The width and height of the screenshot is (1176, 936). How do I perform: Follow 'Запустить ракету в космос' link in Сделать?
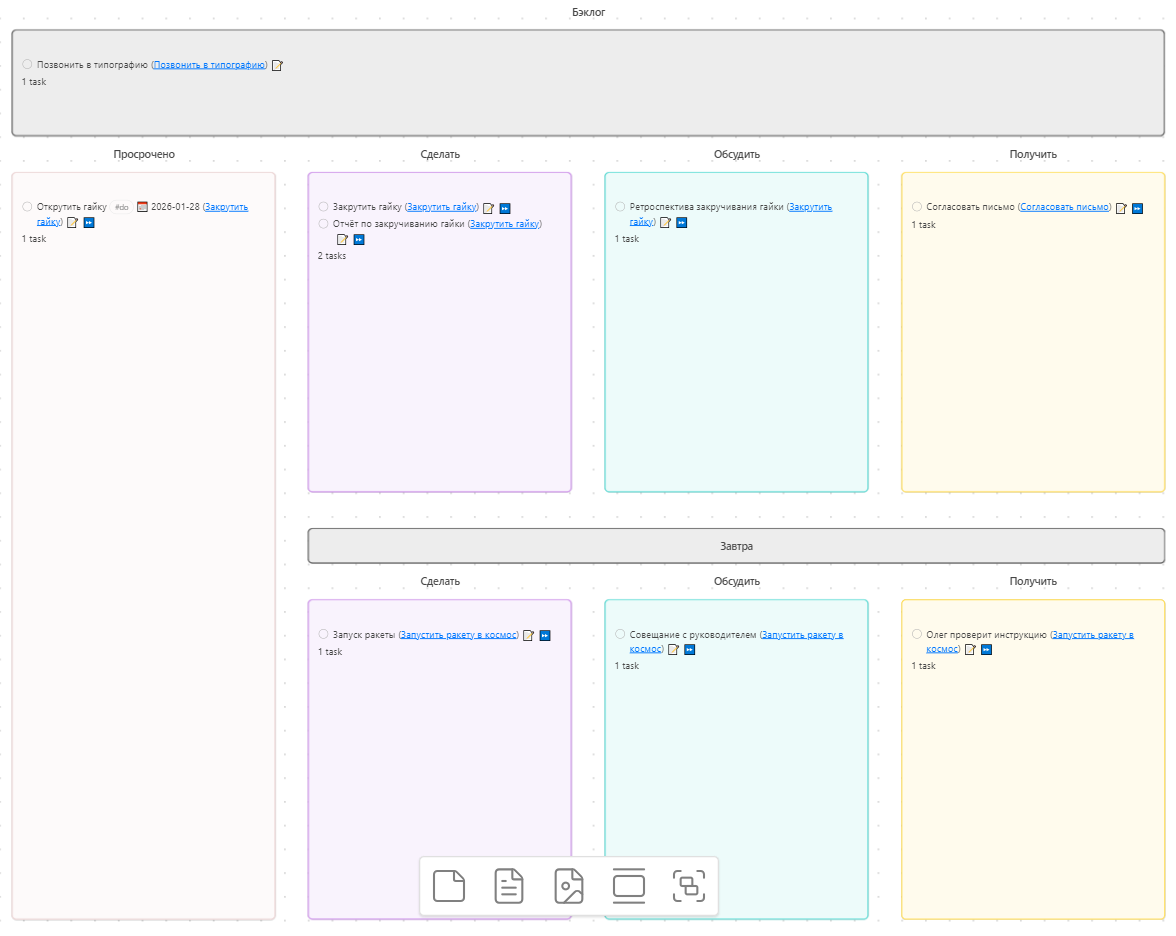click(458, 635)
